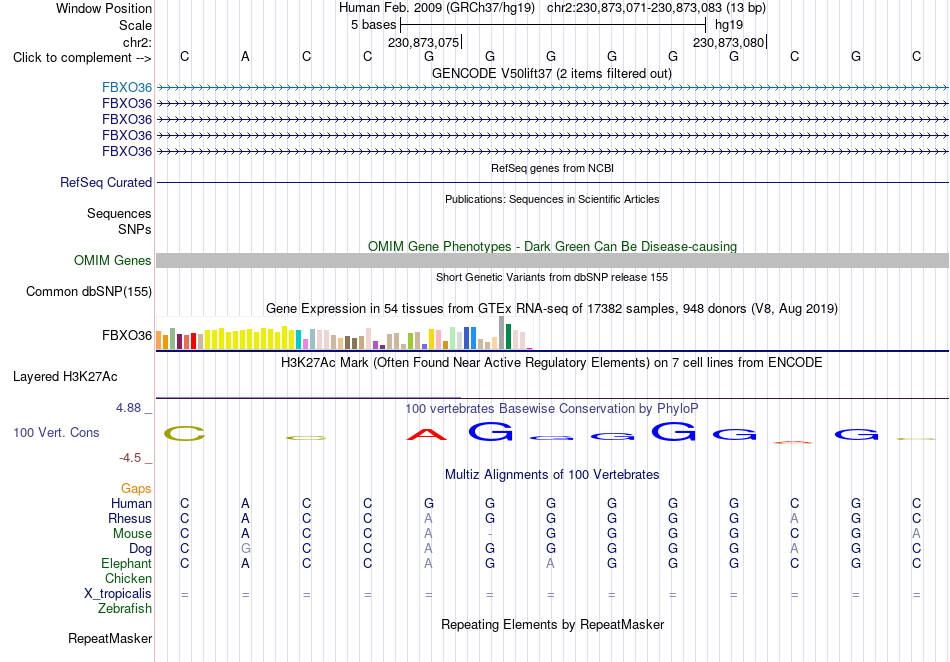Click the Chicken species label

(128, 578)
